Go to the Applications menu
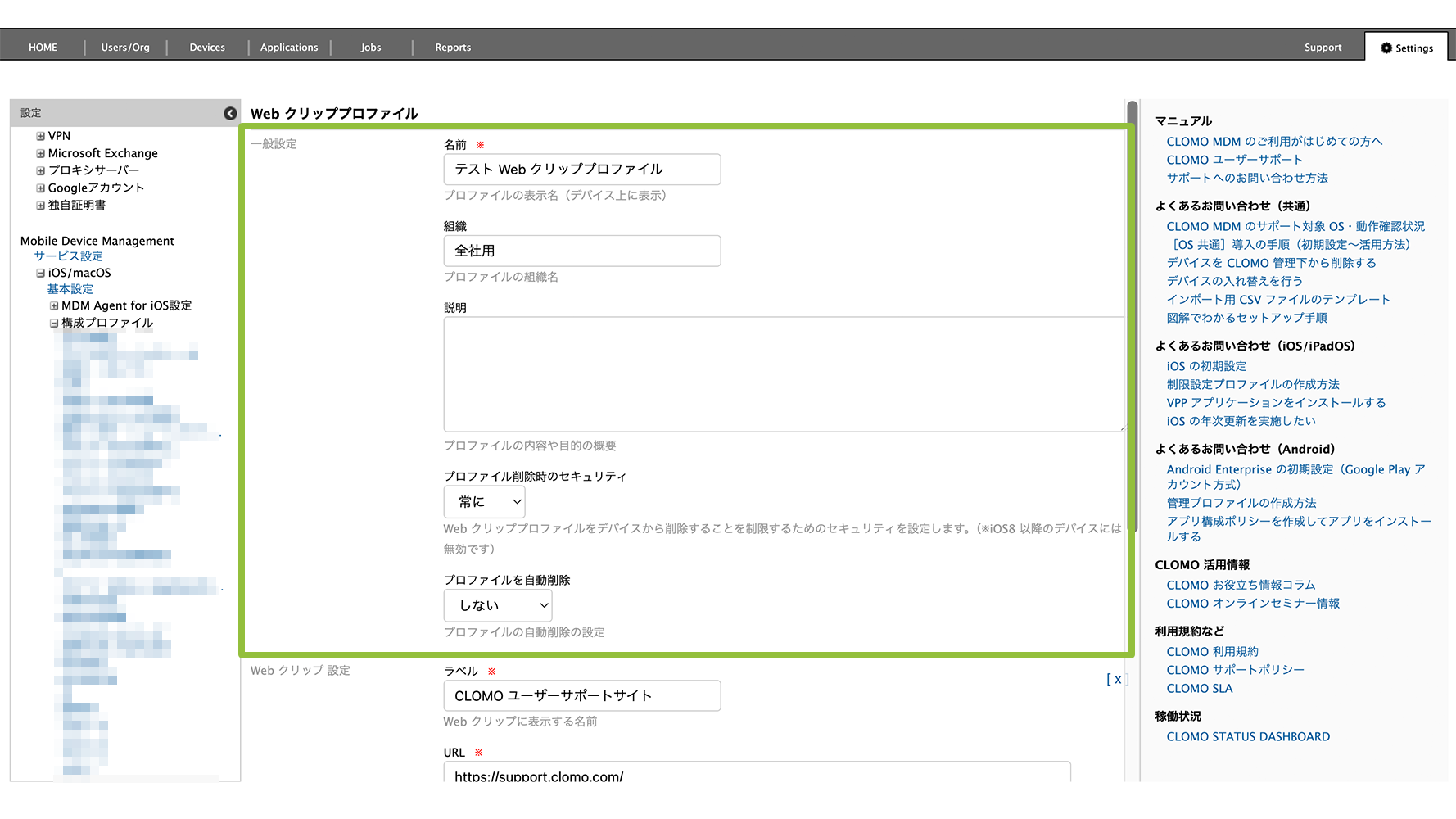The width and height of the screenshot is (1456, 819). [x=289, y=48]
